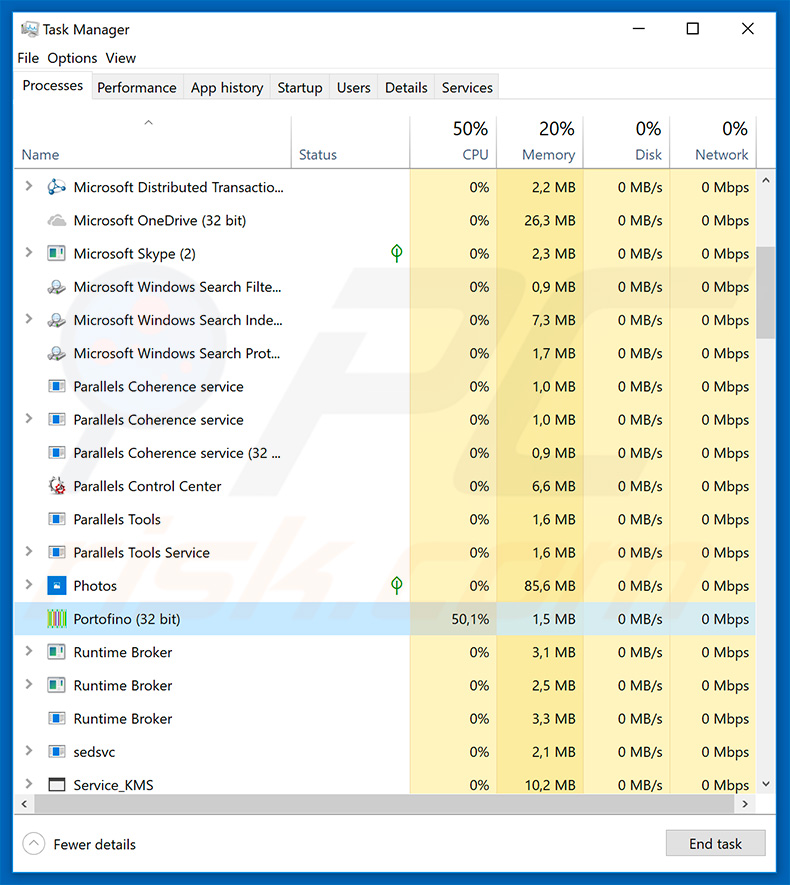Open the Options menu
This screenshot has width=790, height=885.
tap(72, 58)
